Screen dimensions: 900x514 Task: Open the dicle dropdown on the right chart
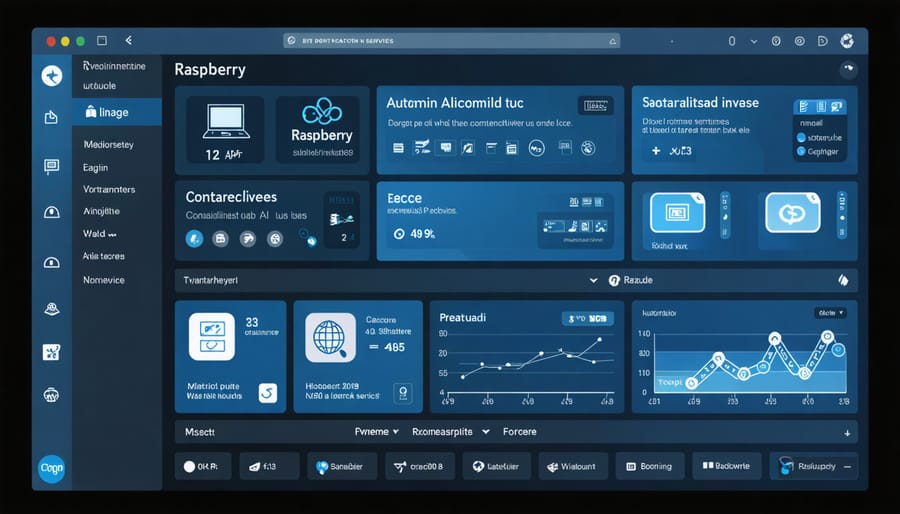[x=830, y=313]
